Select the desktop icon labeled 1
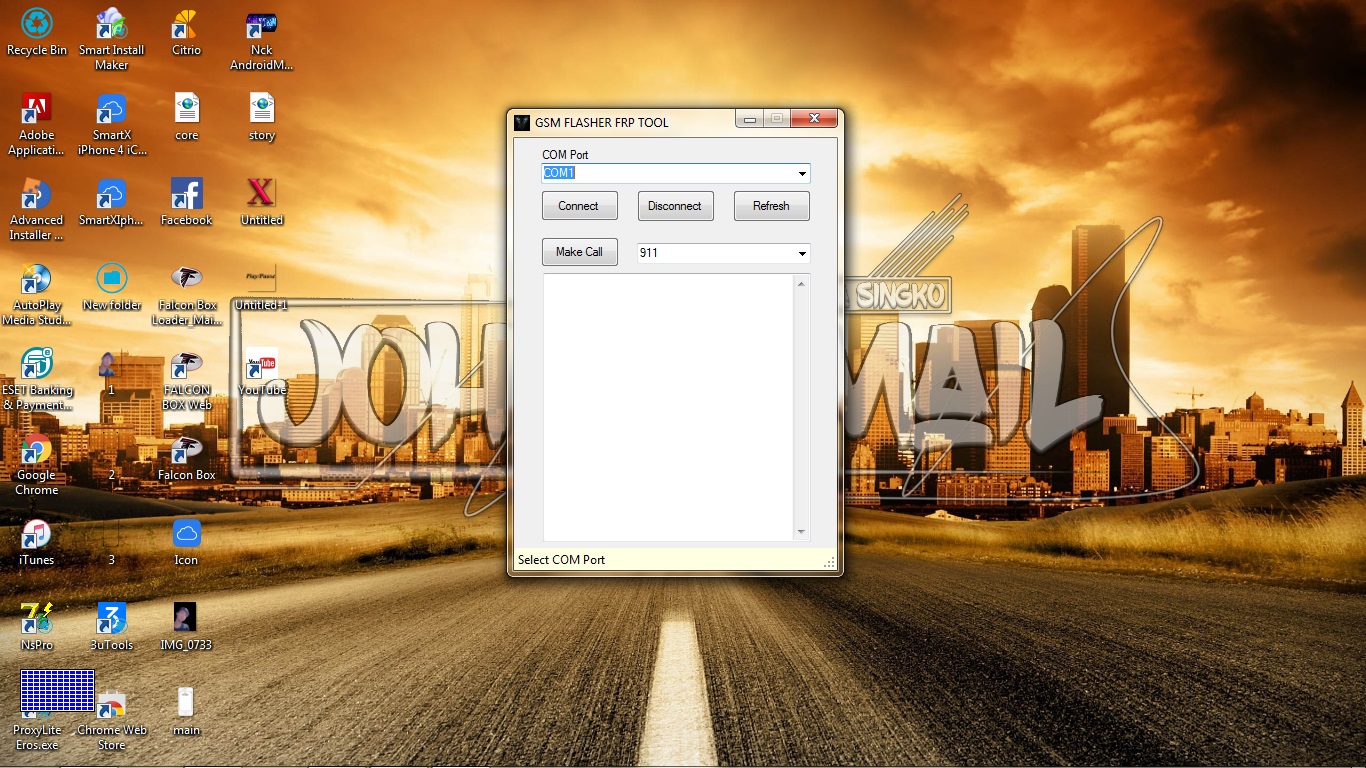 [111, 372]
